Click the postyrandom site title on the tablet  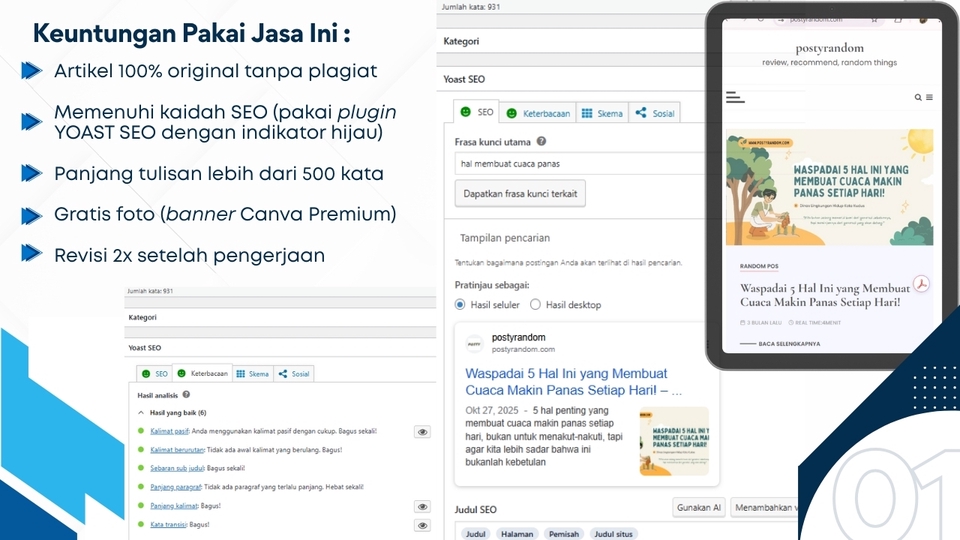coord(830,48)
